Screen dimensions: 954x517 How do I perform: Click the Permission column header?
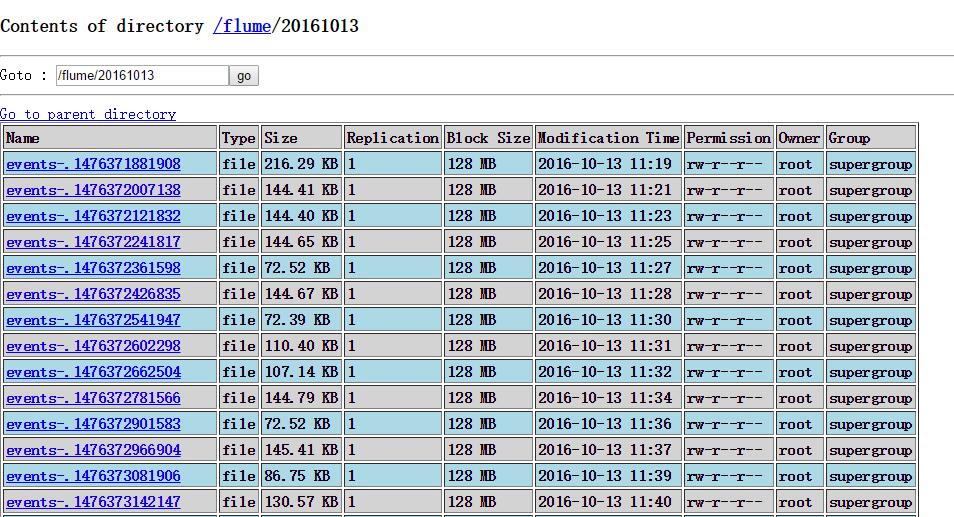729,138
